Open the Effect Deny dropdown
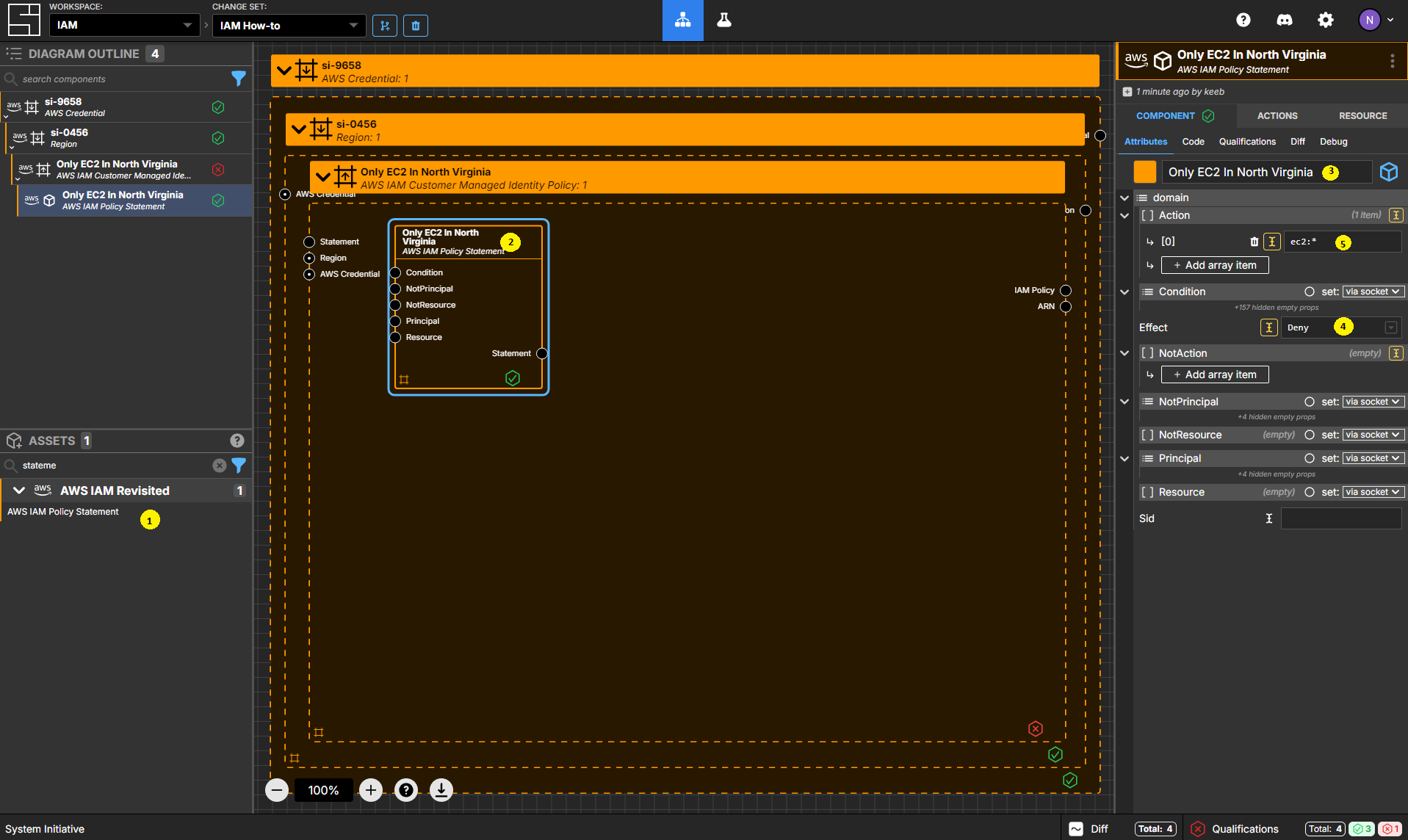The image size is (1408, 840). 1341,327
